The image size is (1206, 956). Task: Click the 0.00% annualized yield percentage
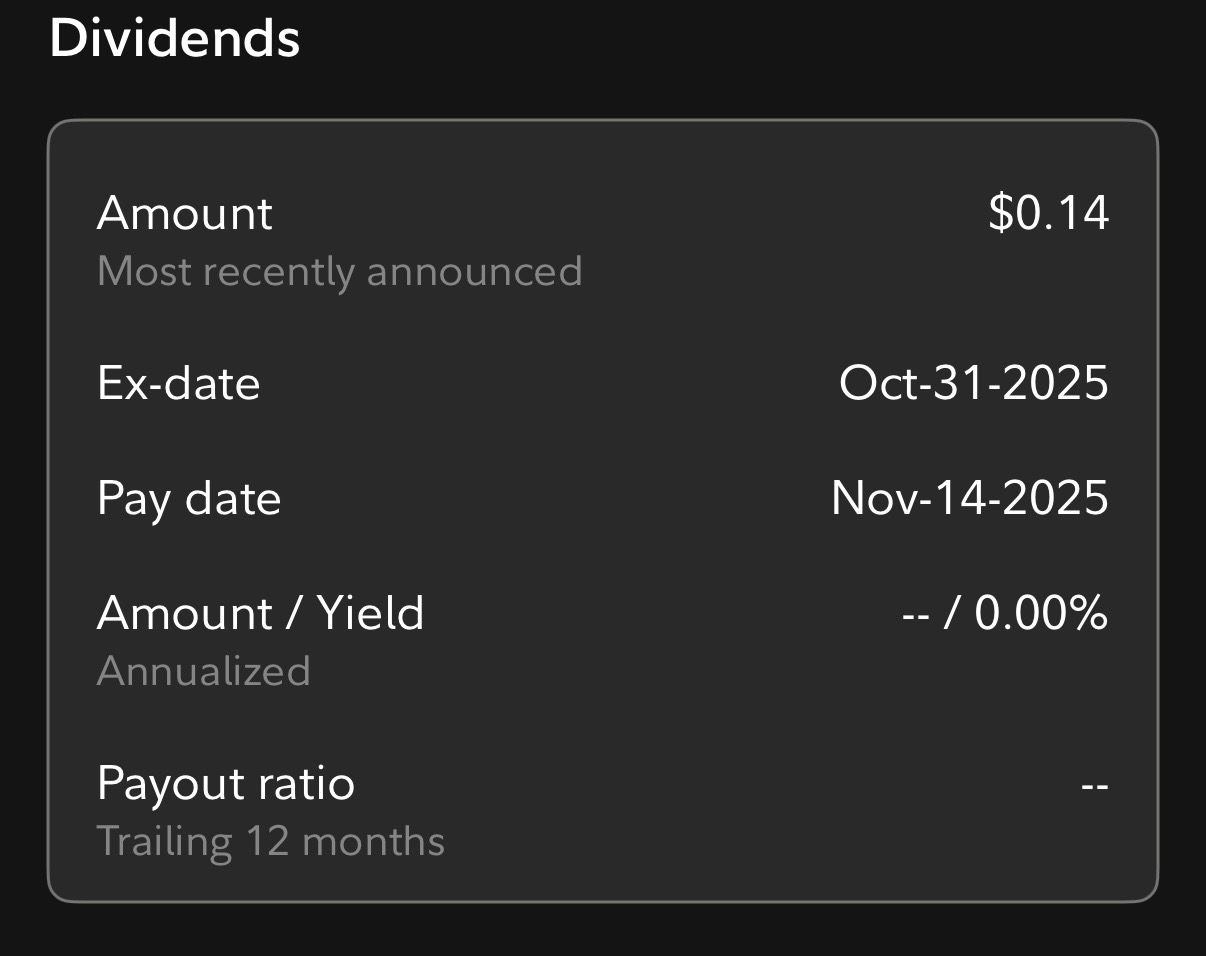coord(1041,613)
